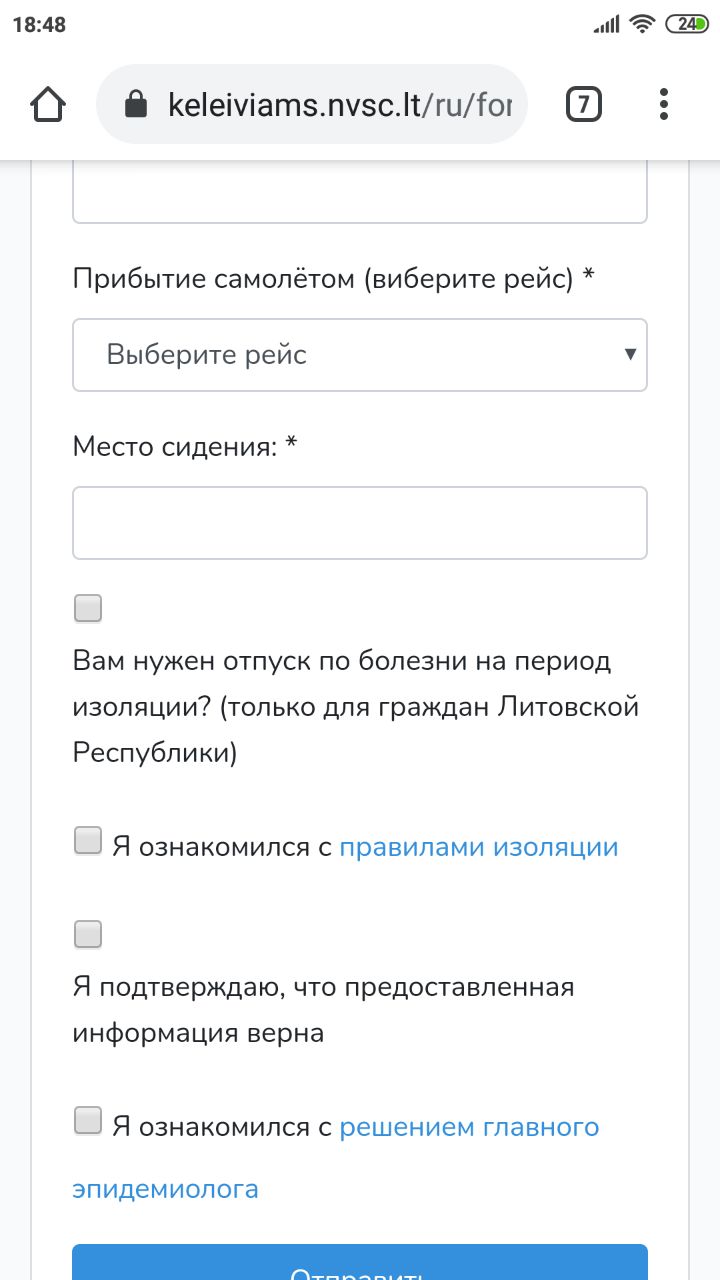
Task: Focus the text field above flight selection
Action: pyautogui.click(x=360, y=192)
